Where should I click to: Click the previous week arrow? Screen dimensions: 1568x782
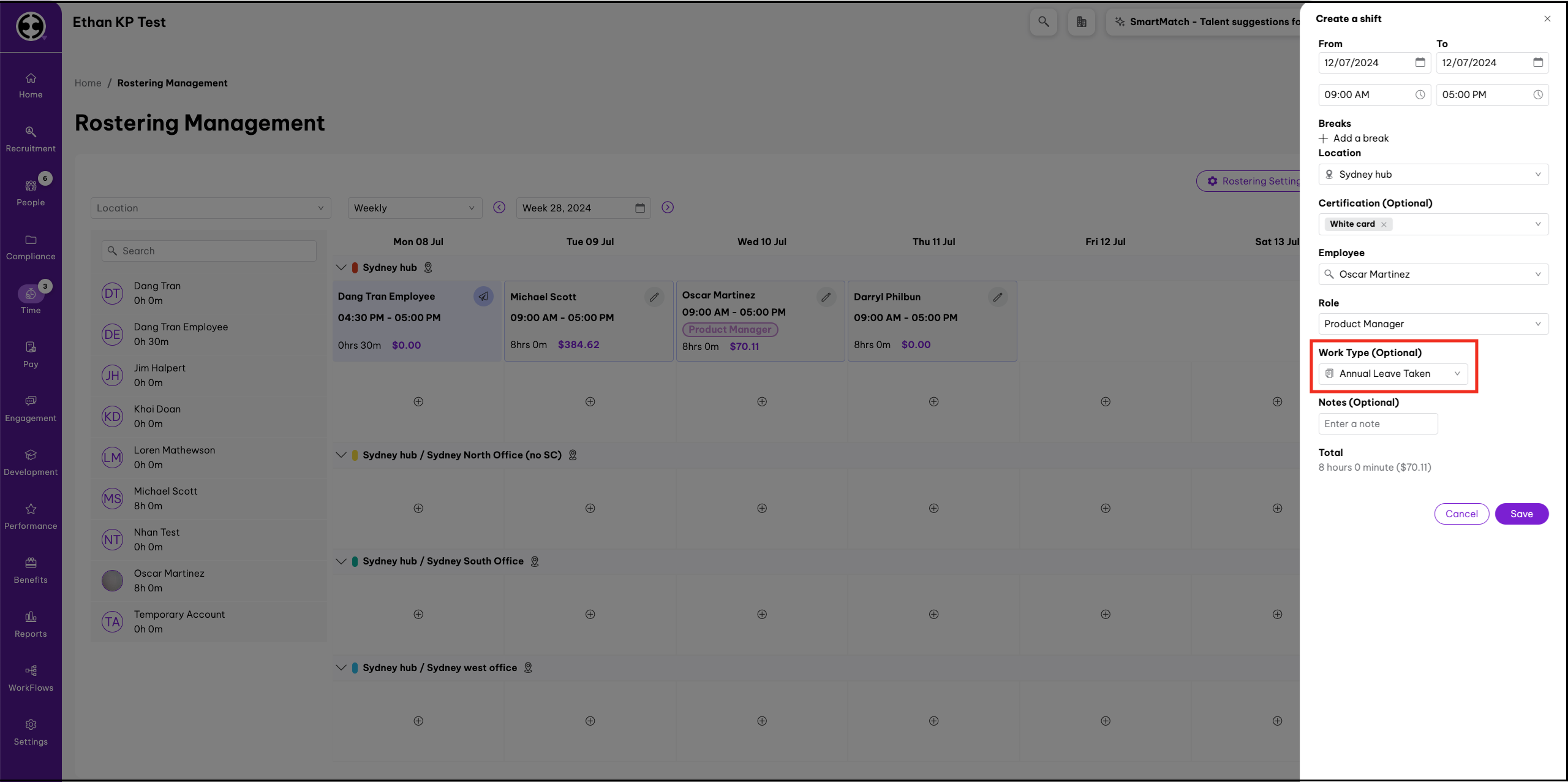(x=499, y=208)
